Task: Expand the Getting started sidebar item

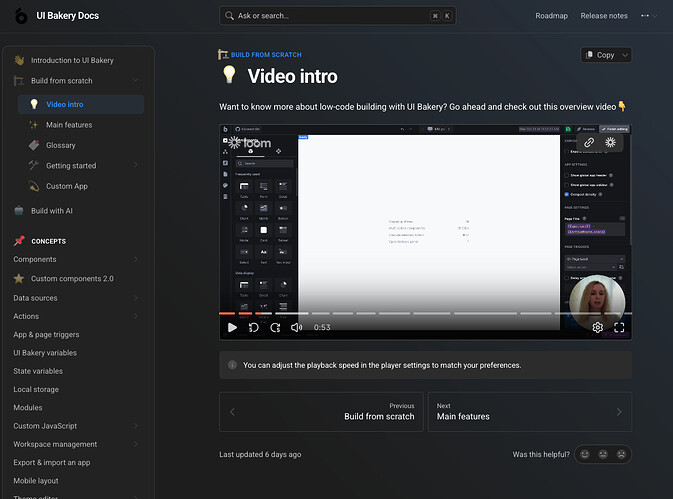Action: click(135, 165)
